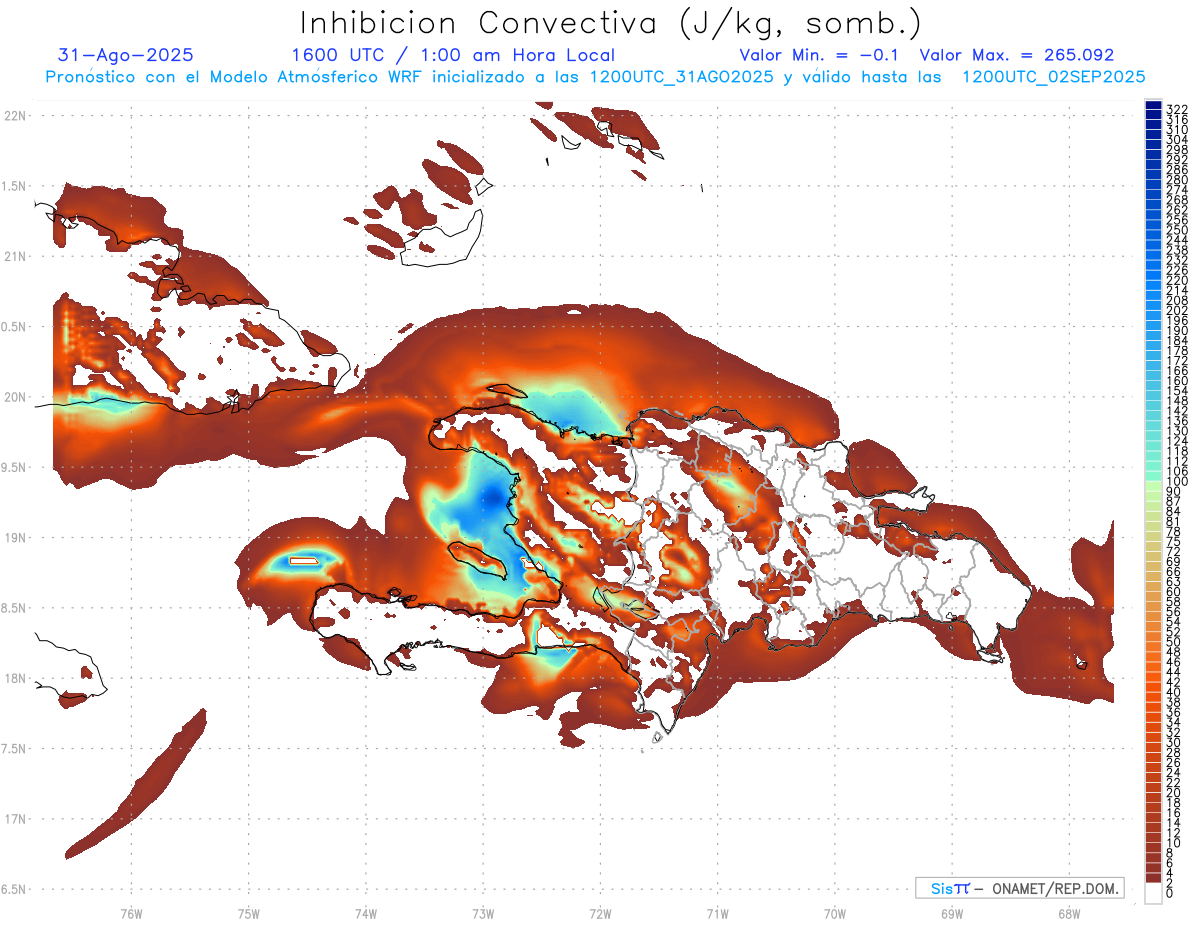Click the color scale value '81'
This screenshot has height=927, width=1200.
pyautogui.click(x=1174, y=522)
